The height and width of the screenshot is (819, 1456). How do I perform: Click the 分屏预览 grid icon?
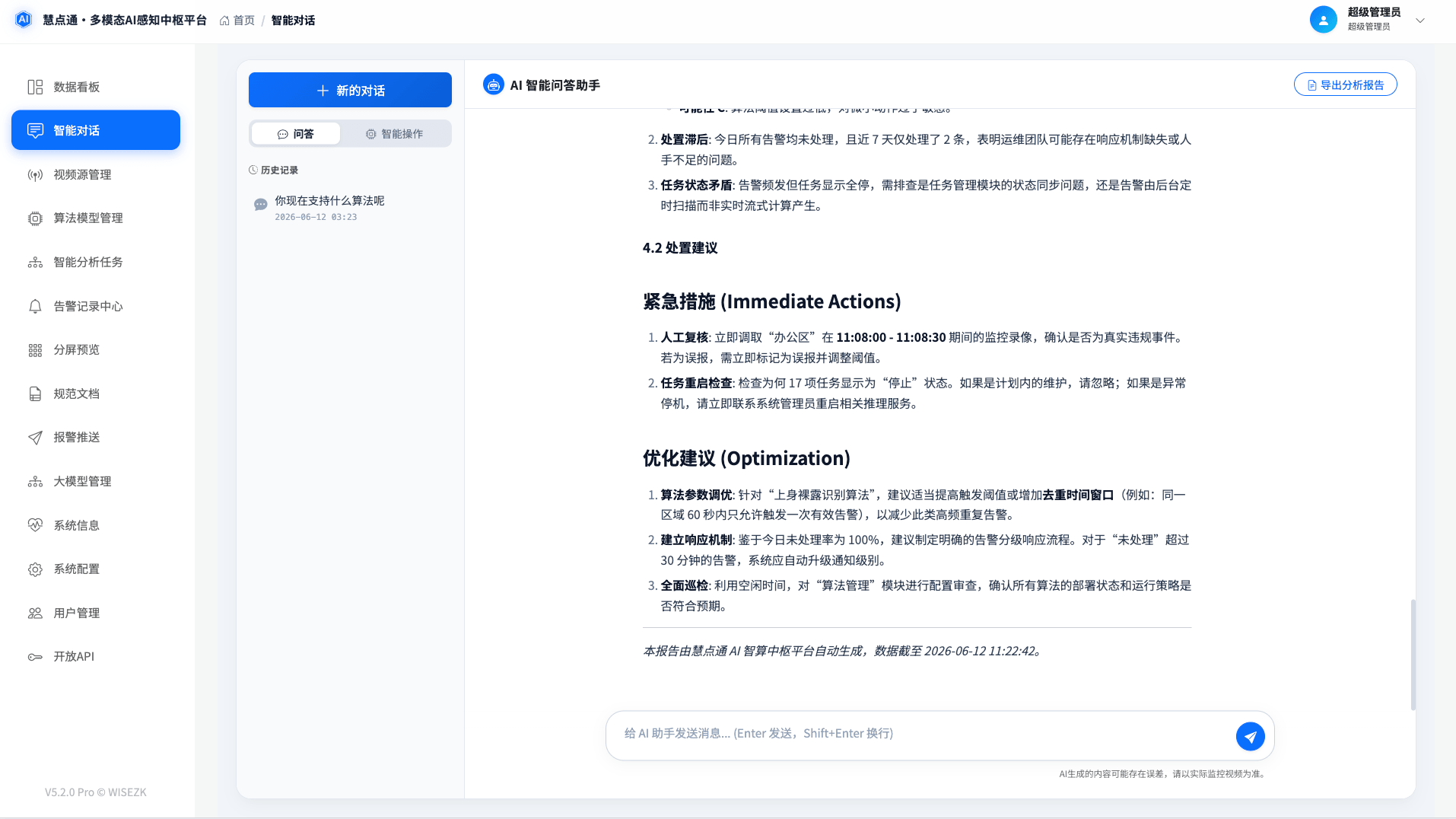35,350
